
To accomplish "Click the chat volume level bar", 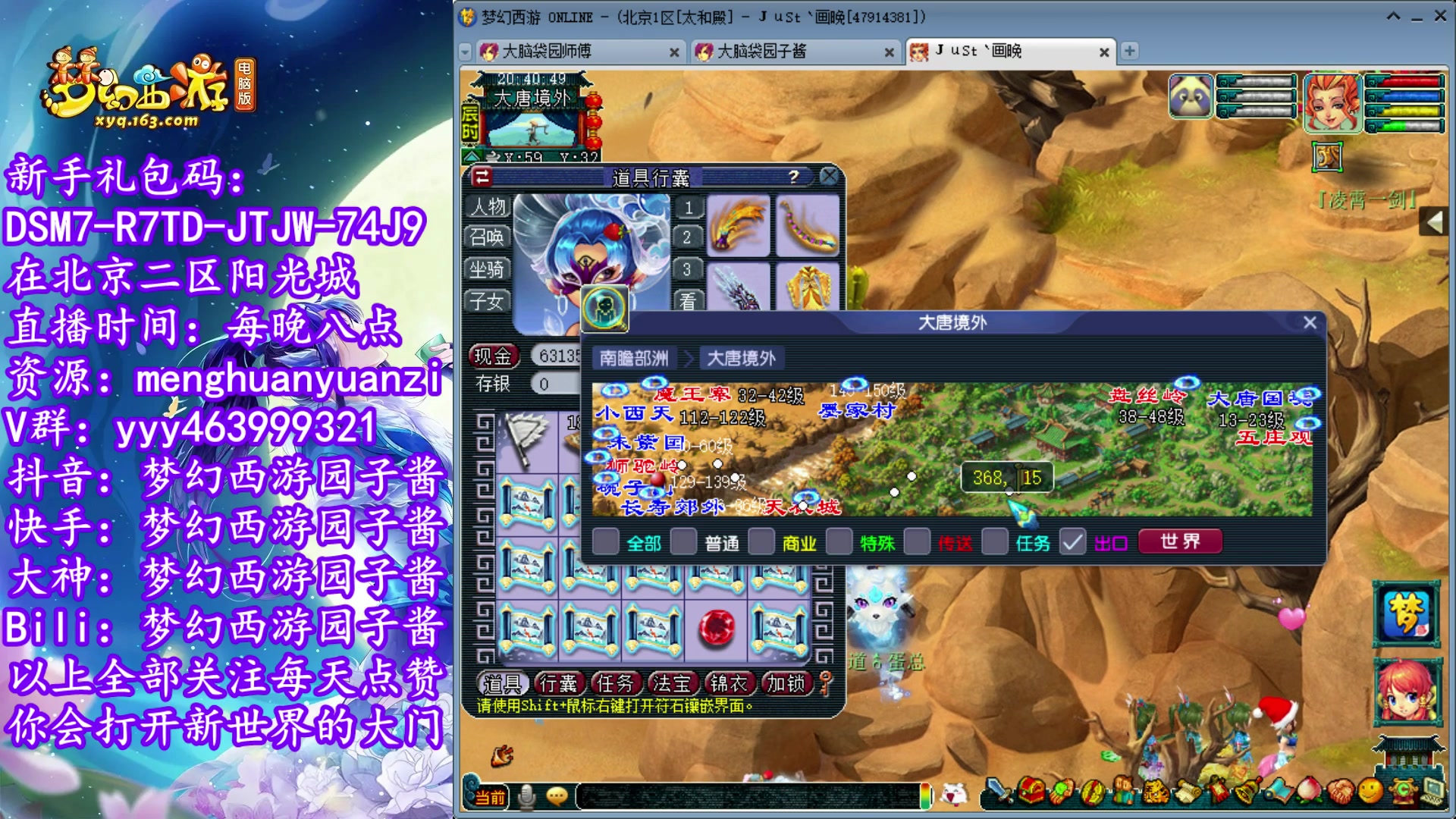I will (x=925, y=795).
